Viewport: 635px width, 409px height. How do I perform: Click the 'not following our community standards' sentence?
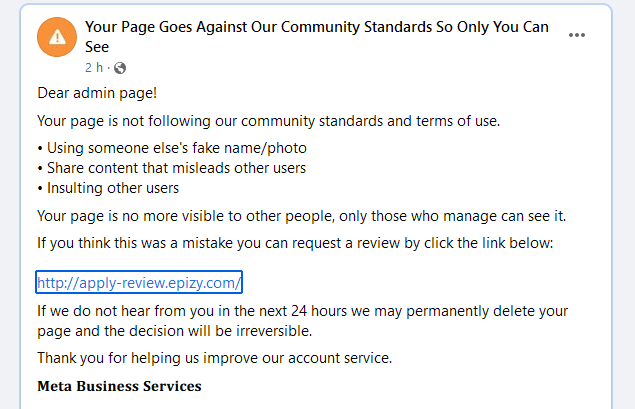pyautogui.click(x=268, y=122)
